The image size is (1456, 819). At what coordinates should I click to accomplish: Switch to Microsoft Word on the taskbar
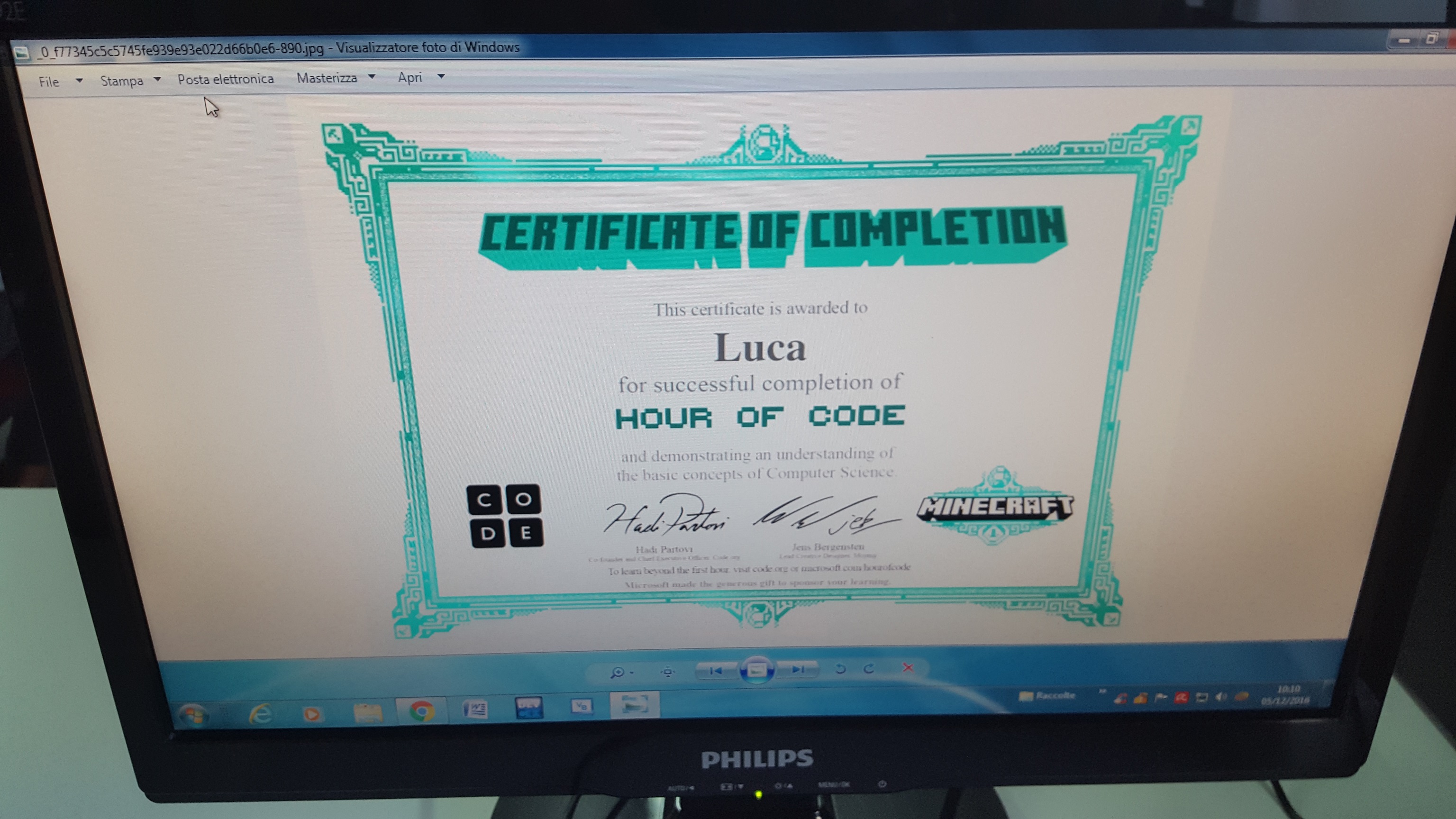tap(475, 710)
